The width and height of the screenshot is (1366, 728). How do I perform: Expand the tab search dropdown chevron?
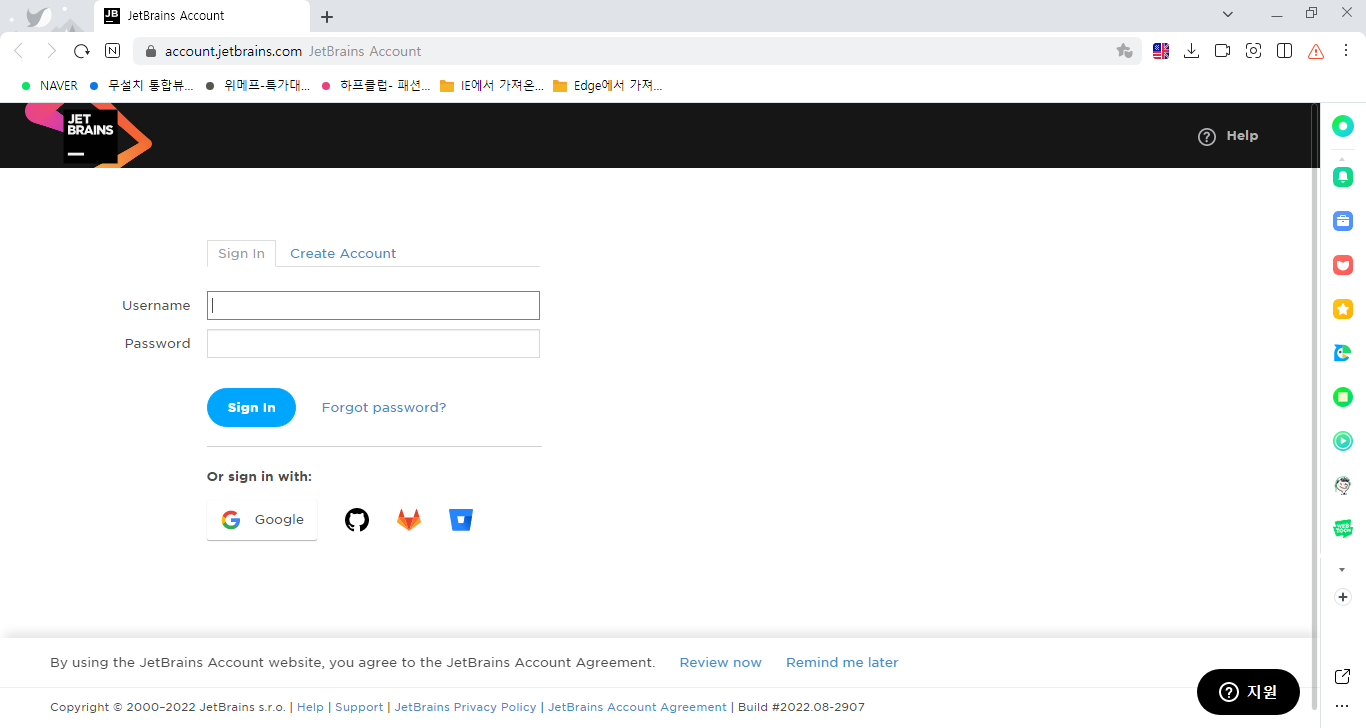click(1230, 14)
